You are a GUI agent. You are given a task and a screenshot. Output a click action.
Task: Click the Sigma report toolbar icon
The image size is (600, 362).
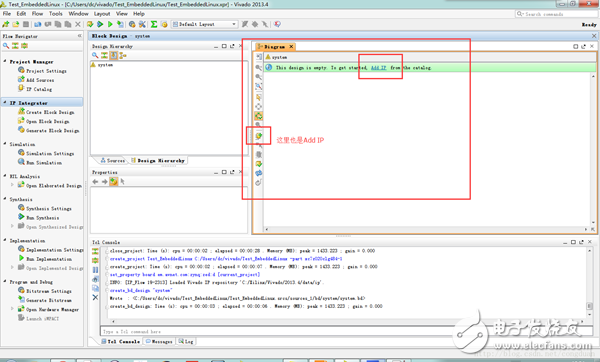pos(154,24)
